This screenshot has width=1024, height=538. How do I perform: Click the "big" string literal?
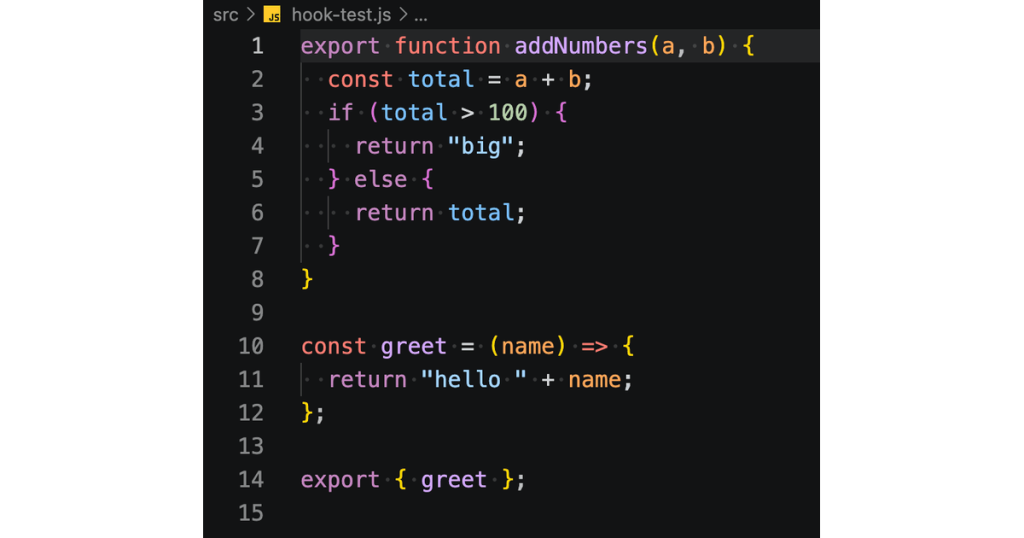point(481,146)
